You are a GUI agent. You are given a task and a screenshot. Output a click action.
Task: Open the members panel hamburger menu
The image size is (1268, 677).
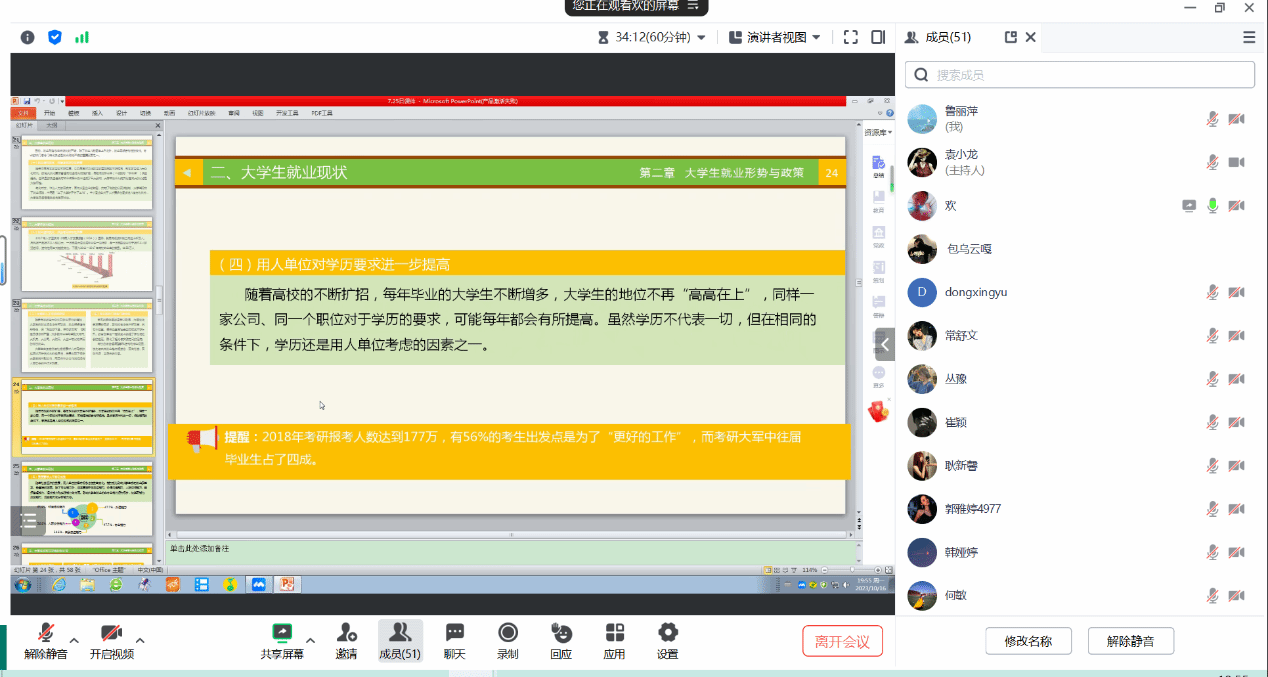click(1249, 37)
